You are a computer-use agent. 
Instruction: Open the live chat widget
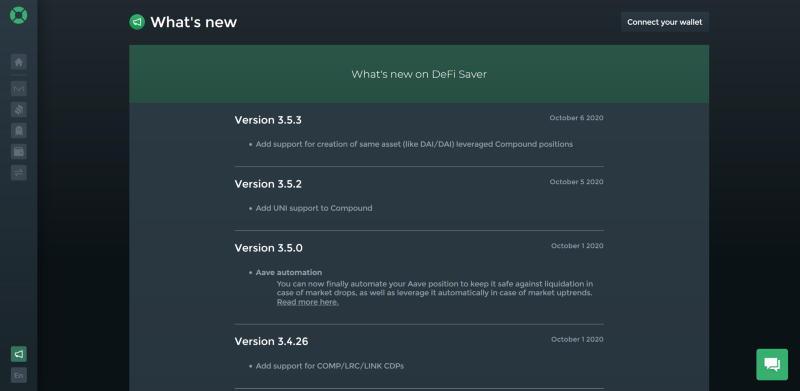tap(771, 364)
